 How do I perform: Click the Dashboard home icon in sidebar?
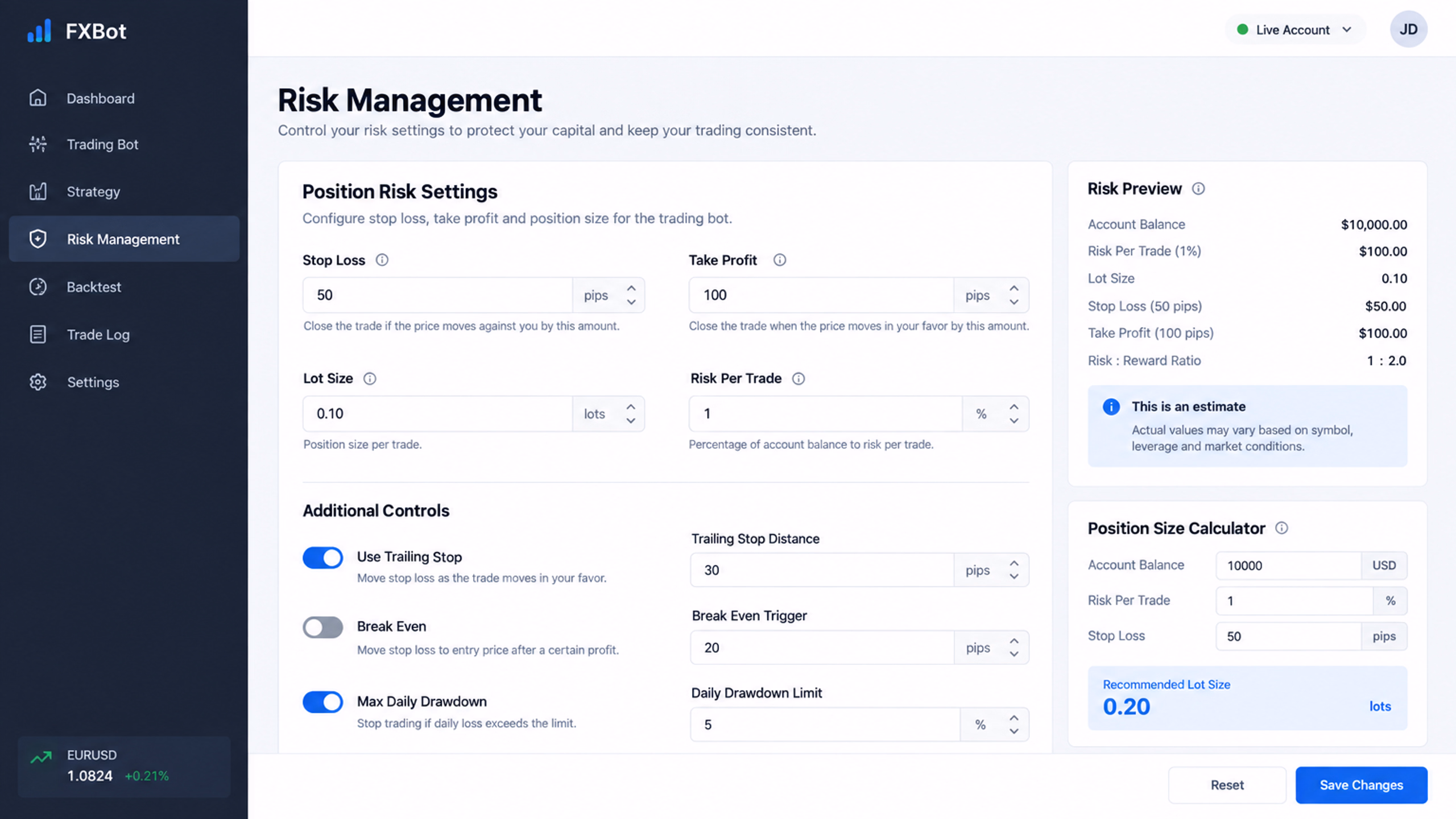point(38,98)
